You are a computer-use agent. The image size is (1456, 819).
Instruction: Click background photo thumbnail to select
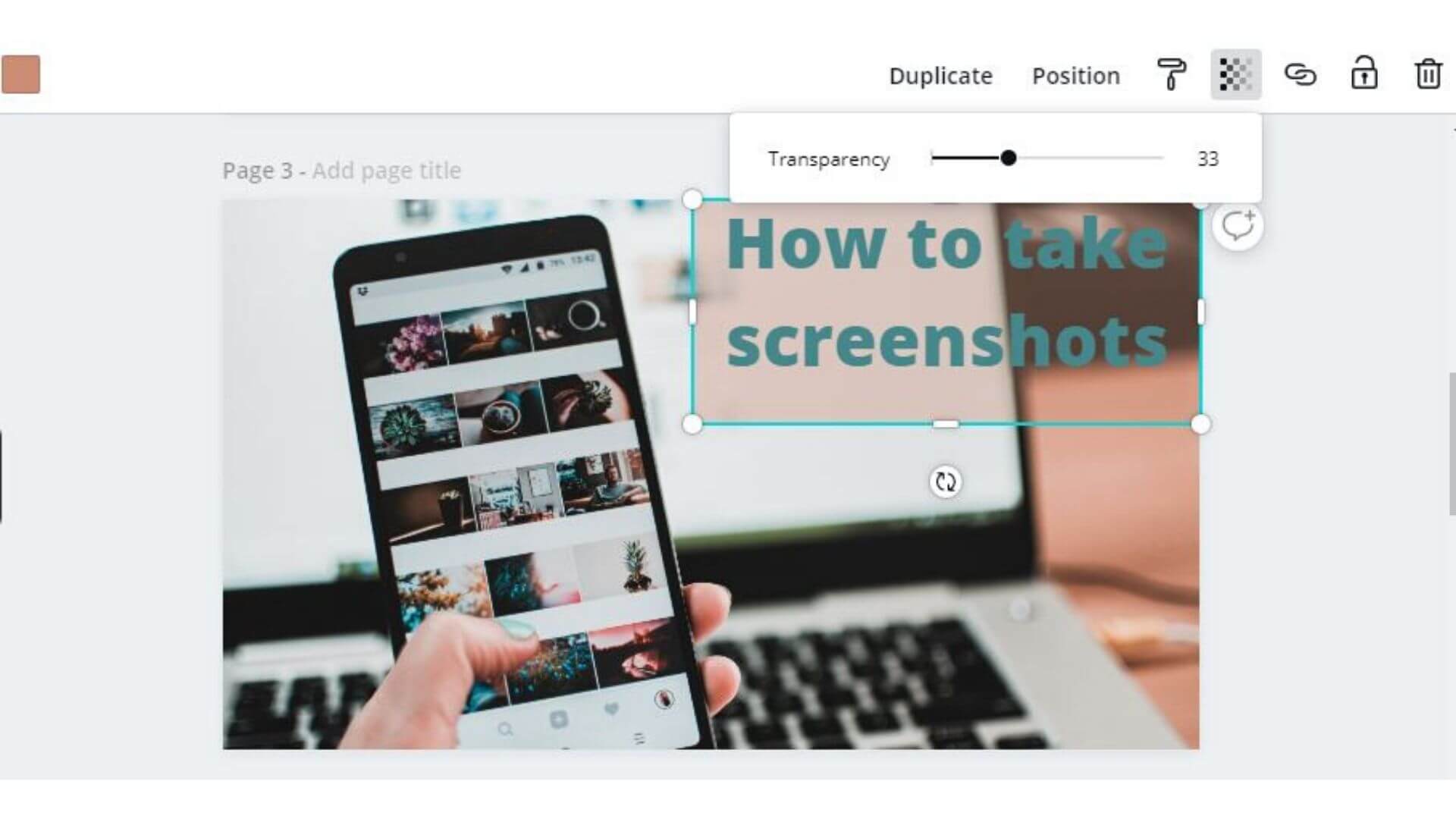tap(20, 74)
